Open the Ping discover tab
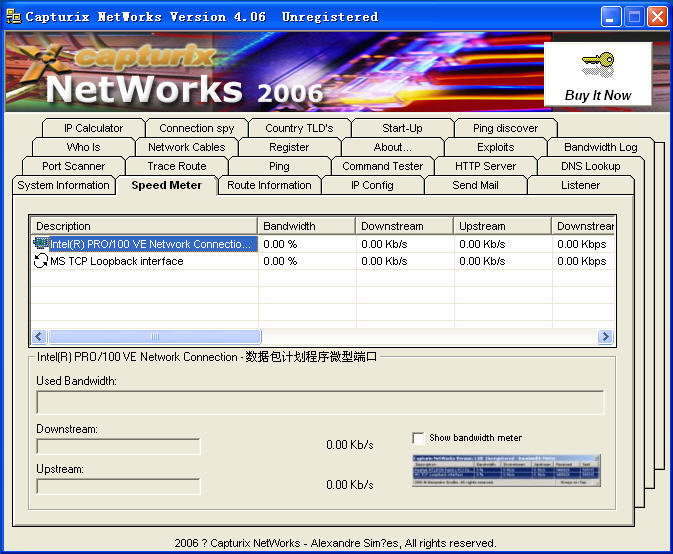Screen dimensions: 673x554 pos(505,128)
